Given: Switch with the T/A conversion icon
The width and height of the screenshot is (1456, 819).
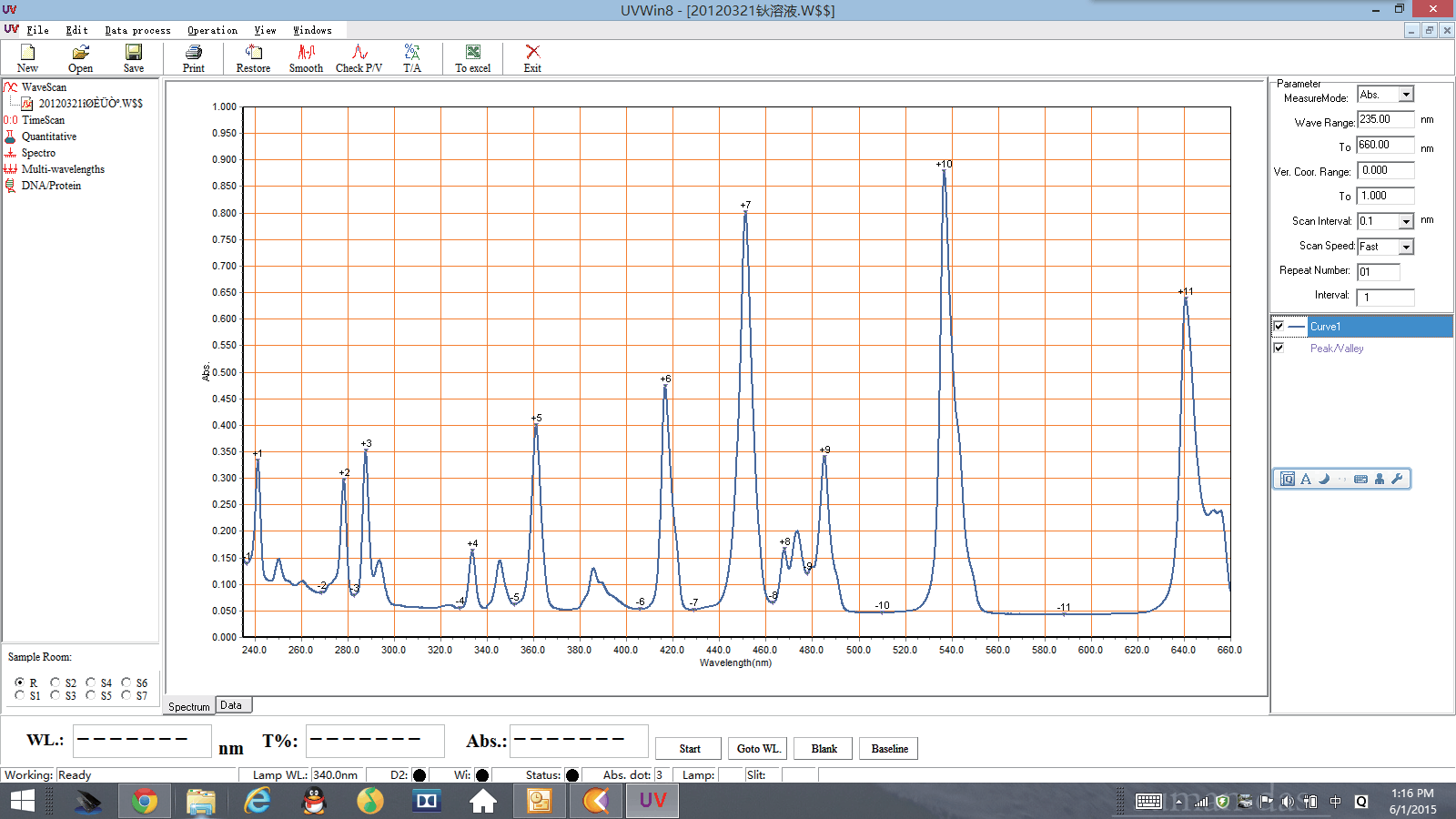Looking at the screenshot, I should point(412,58).
